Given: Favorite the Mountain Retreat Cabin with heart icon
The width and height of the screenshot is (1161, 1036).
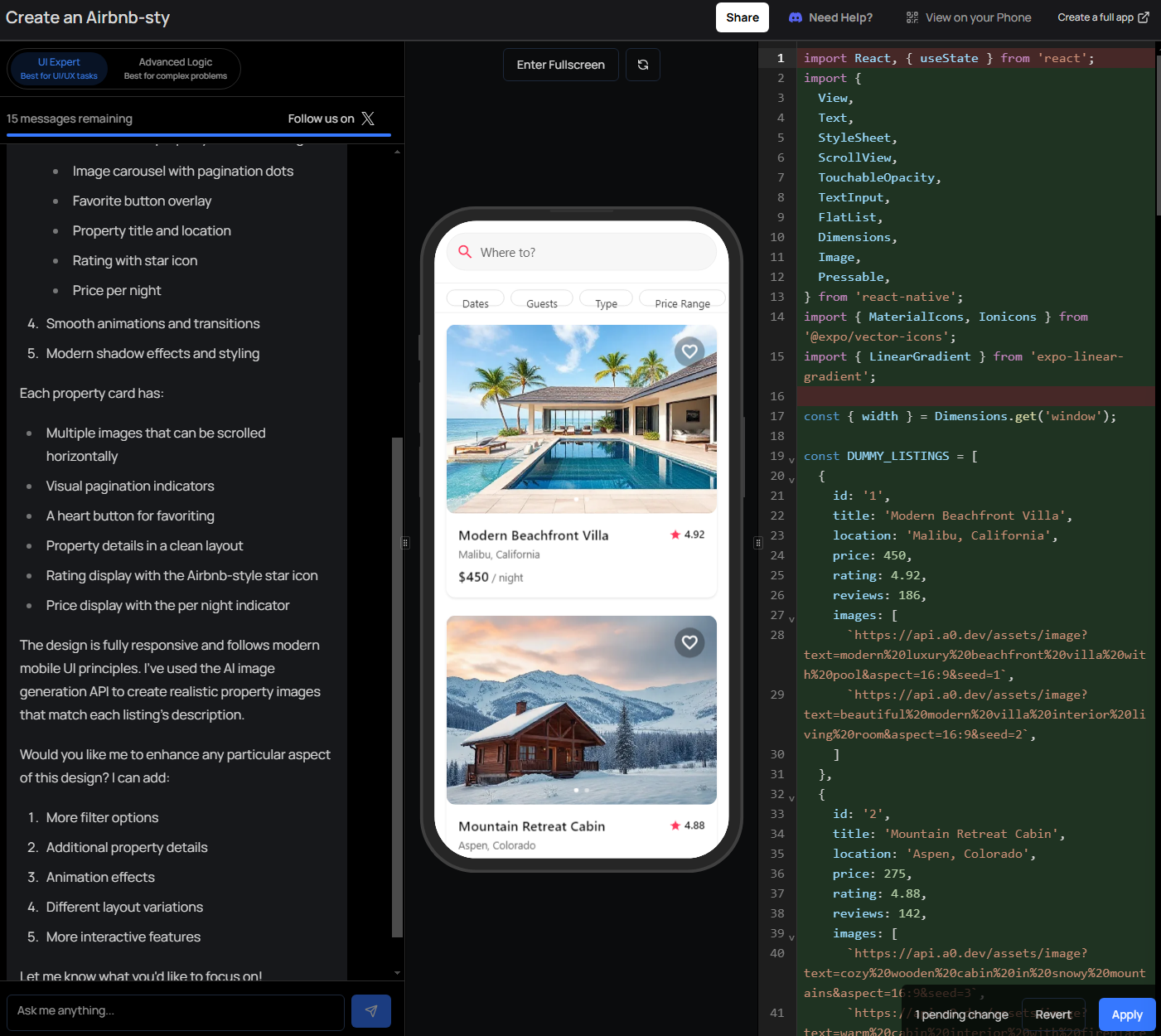Looking at the screenshot, I should (689, 642).
